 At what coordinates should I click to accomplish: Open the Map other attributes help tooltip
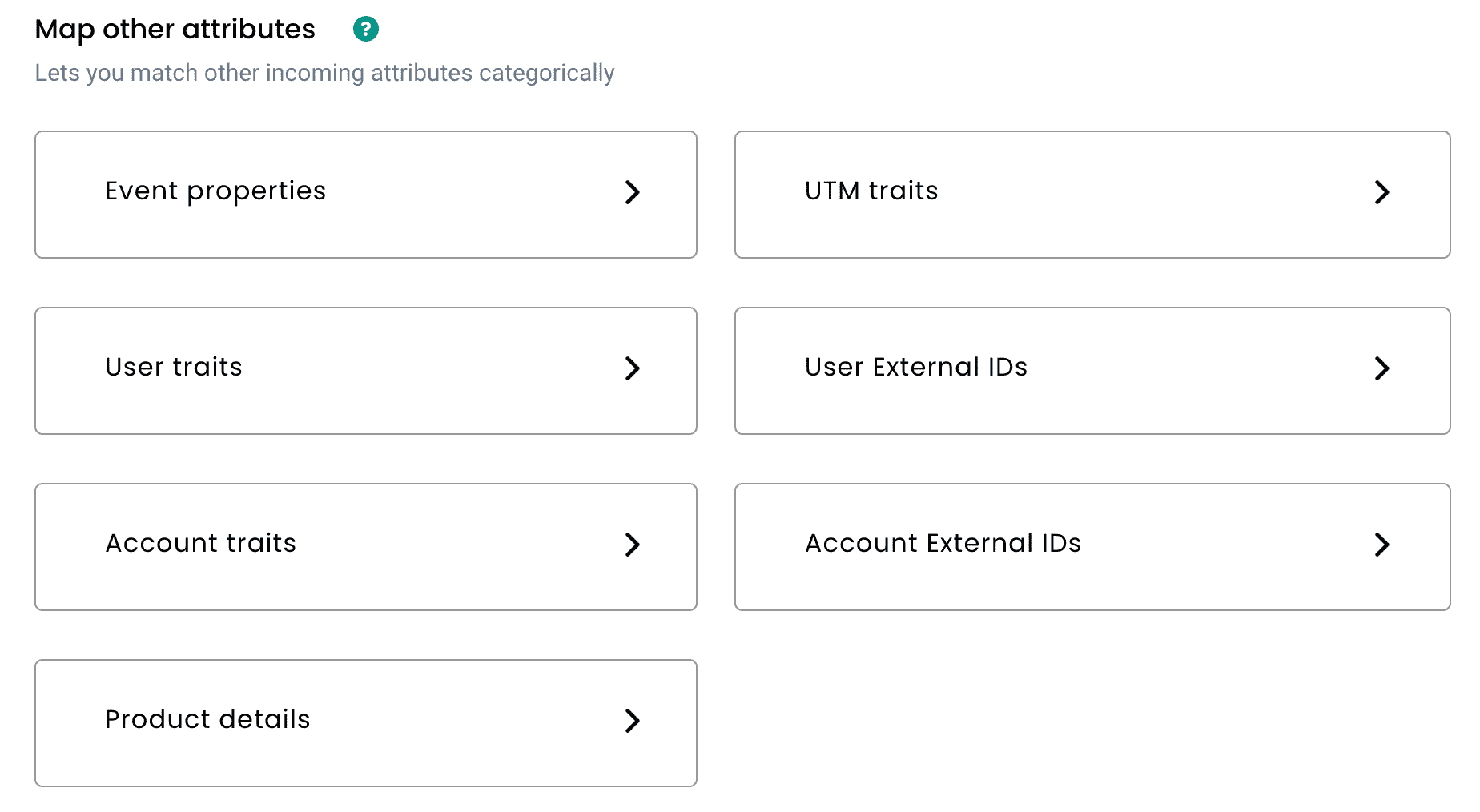click(366, 29)
